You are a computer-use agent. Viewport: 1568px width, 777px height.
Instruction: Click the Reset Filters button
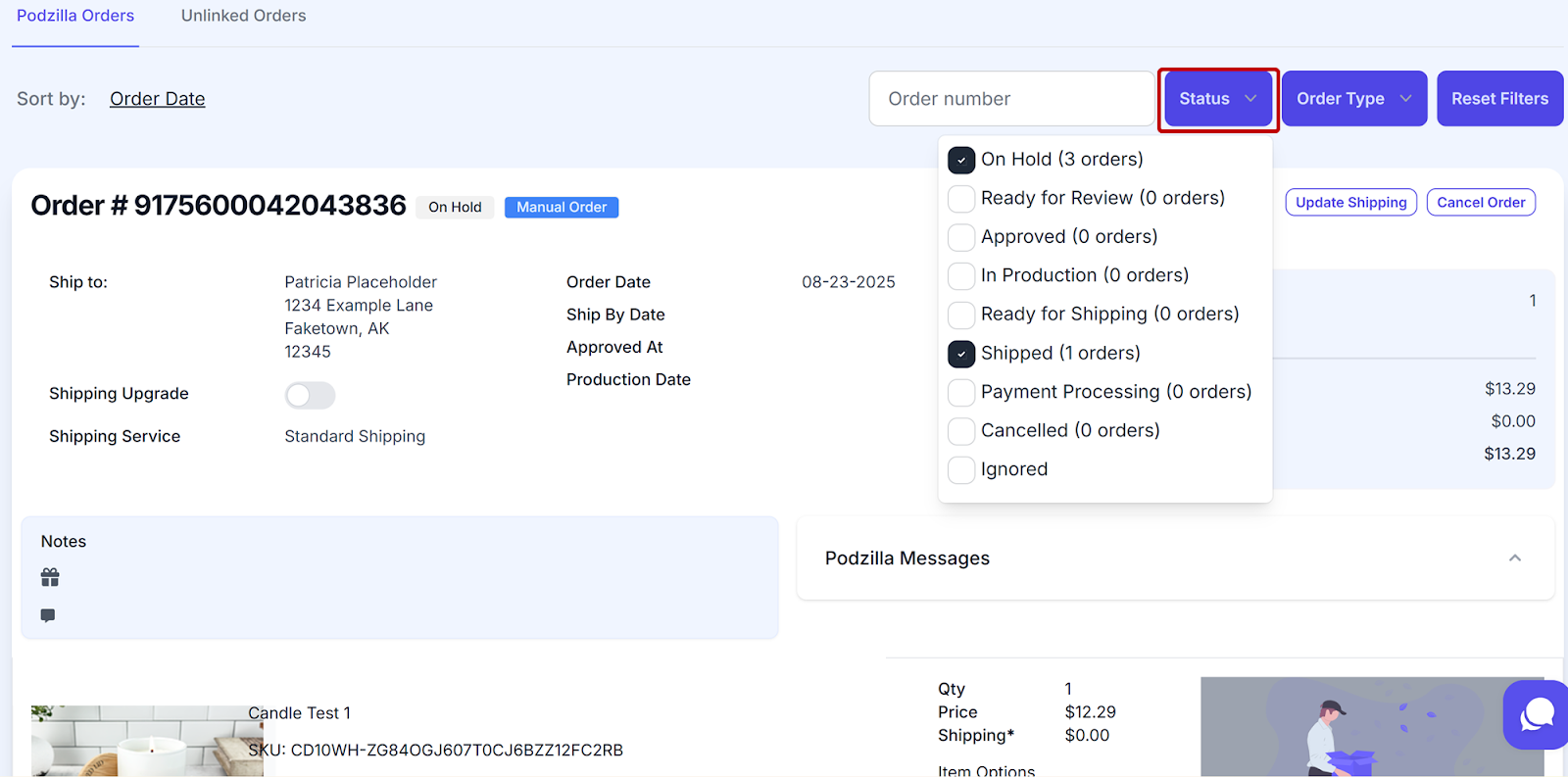click(1499, 99)
